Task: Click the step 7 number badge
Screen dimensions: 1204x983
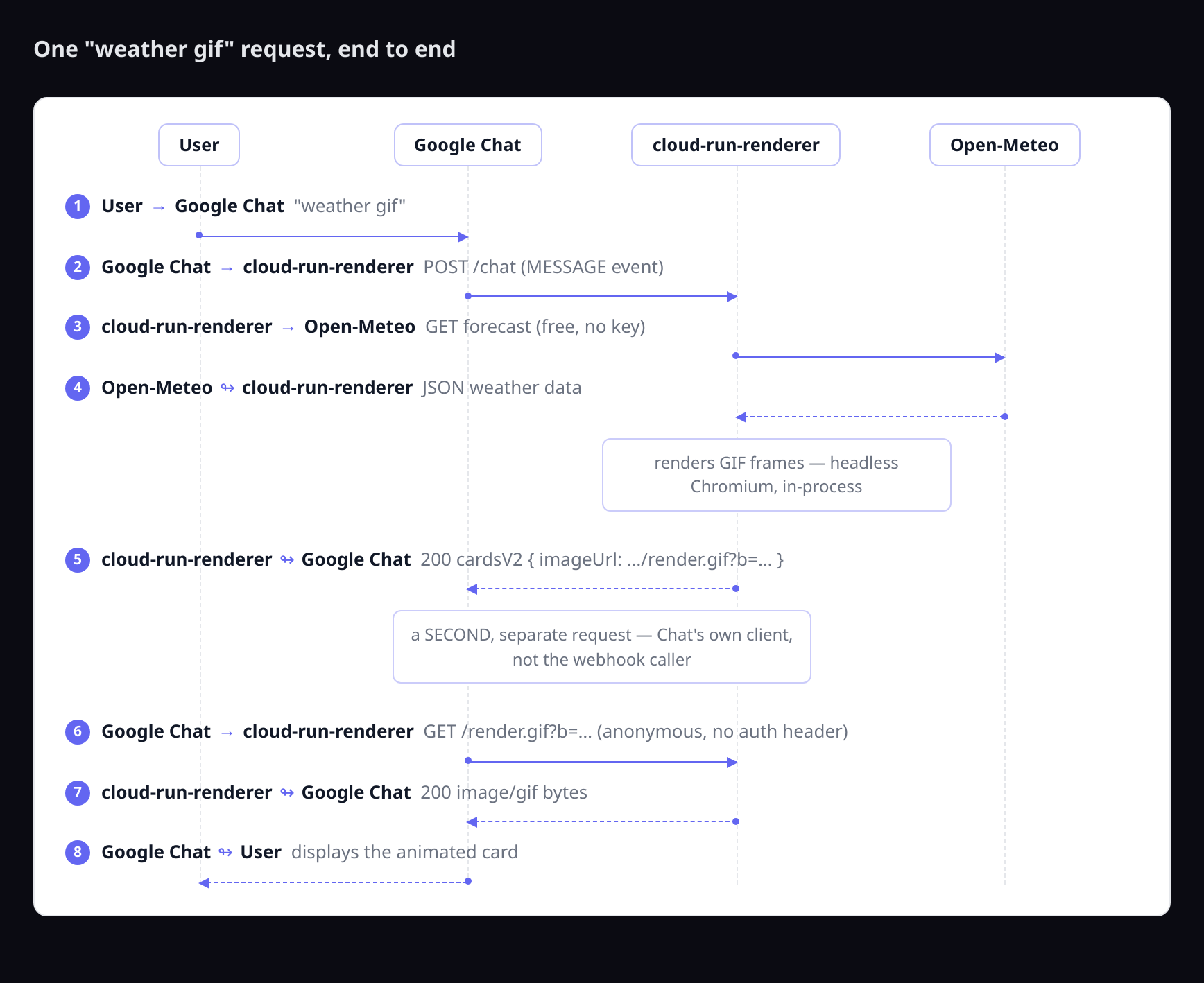Action: coord(78,793)
